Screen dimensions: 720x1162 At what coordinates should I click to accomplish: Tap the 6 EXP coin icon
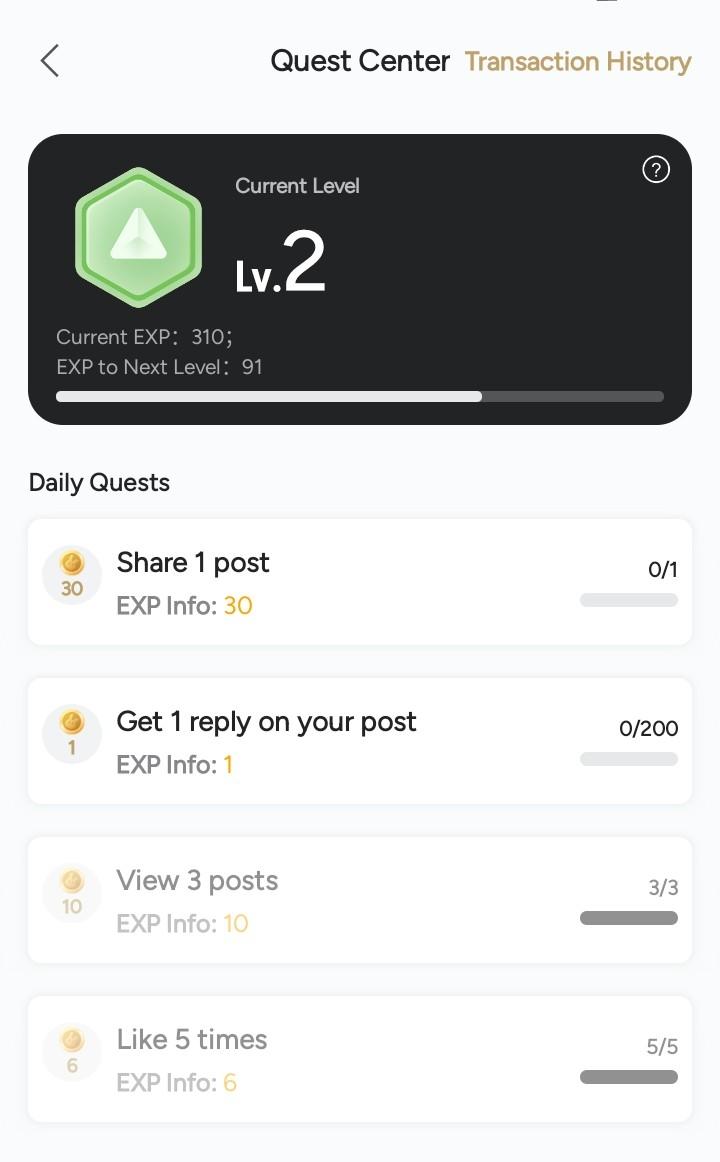pyautogui.click(x=72, y=1052)
